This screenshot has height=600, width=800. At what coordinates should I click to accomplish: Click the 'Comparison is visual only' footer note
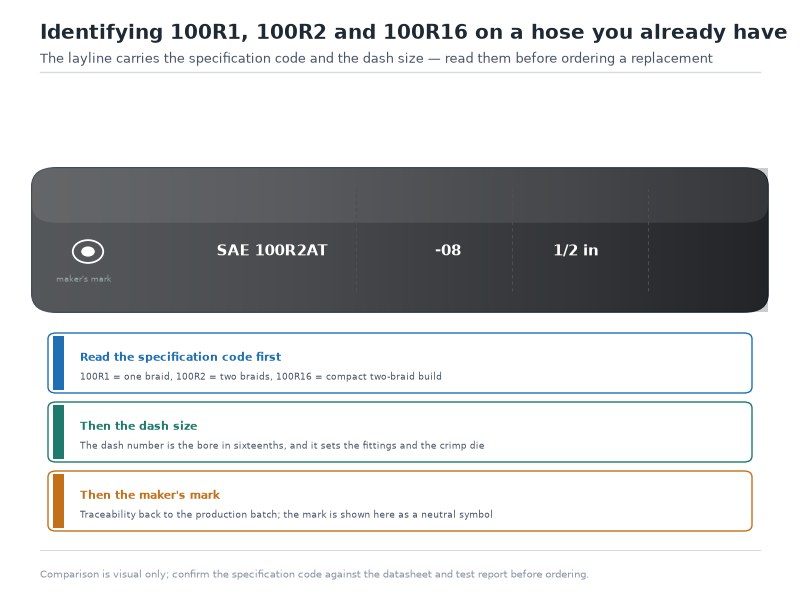pos(314,574)
